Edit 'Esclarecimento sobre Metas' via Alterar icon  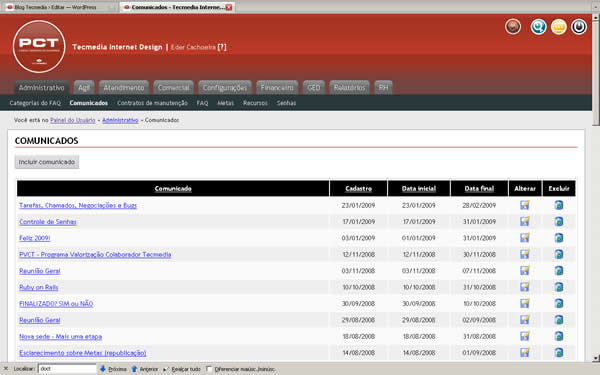tap(525, 352)
